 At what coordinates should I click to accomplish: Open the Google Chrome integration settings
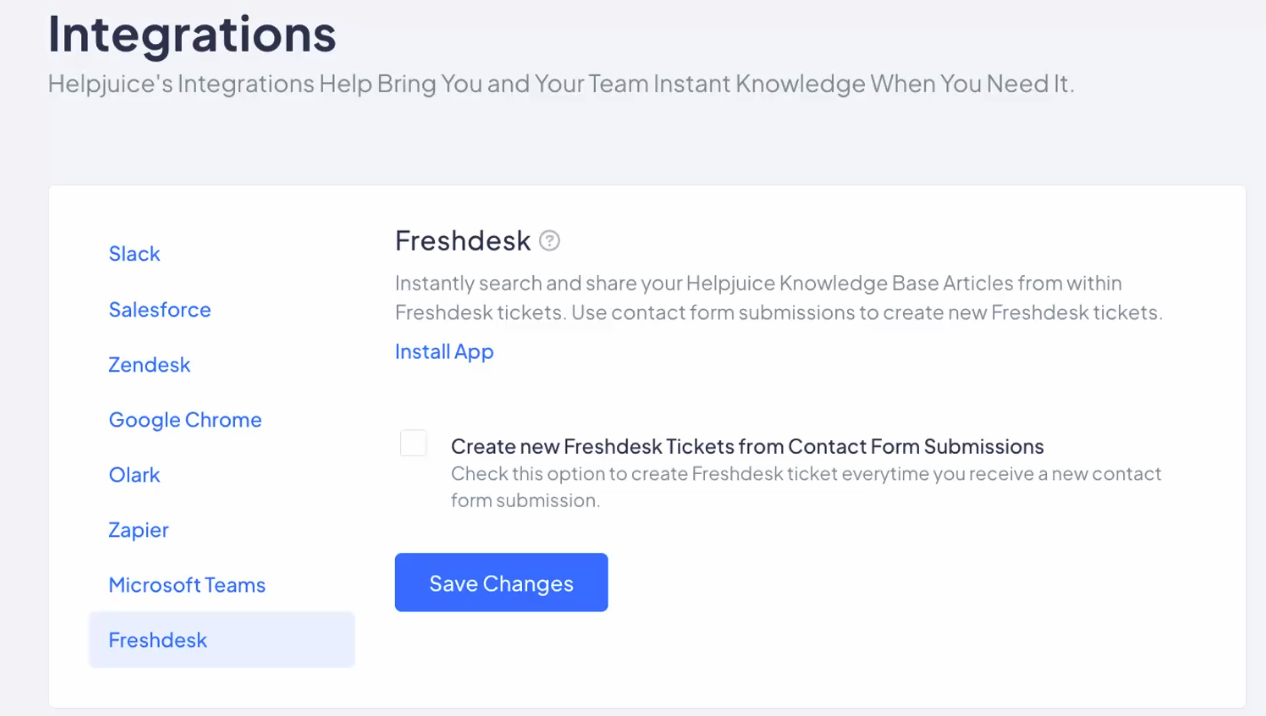[x=185, y=420]
